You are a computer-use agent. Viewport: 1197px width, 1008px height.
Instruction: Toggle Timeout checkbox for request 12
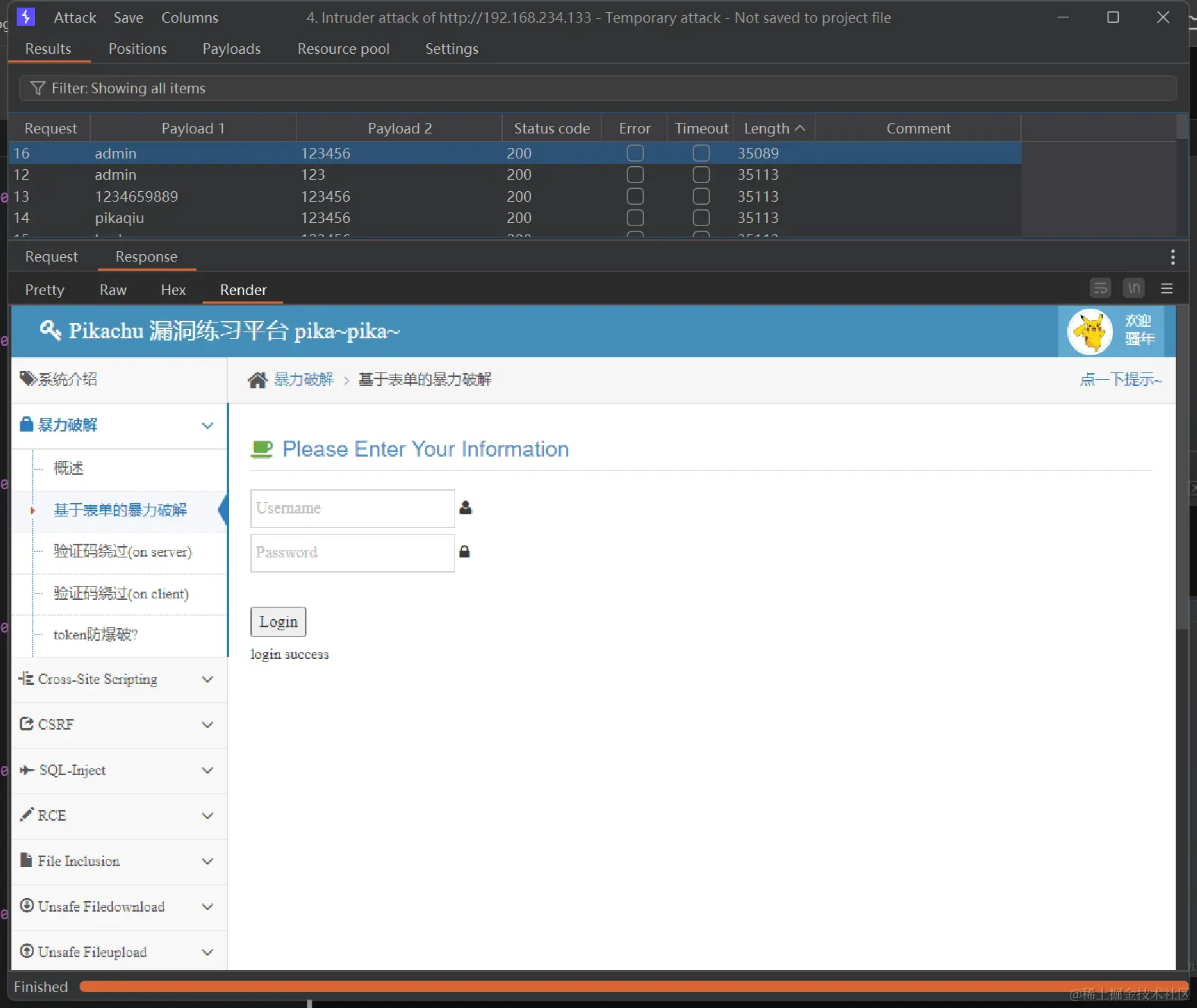pyautogui.click(x=702, y=174)
